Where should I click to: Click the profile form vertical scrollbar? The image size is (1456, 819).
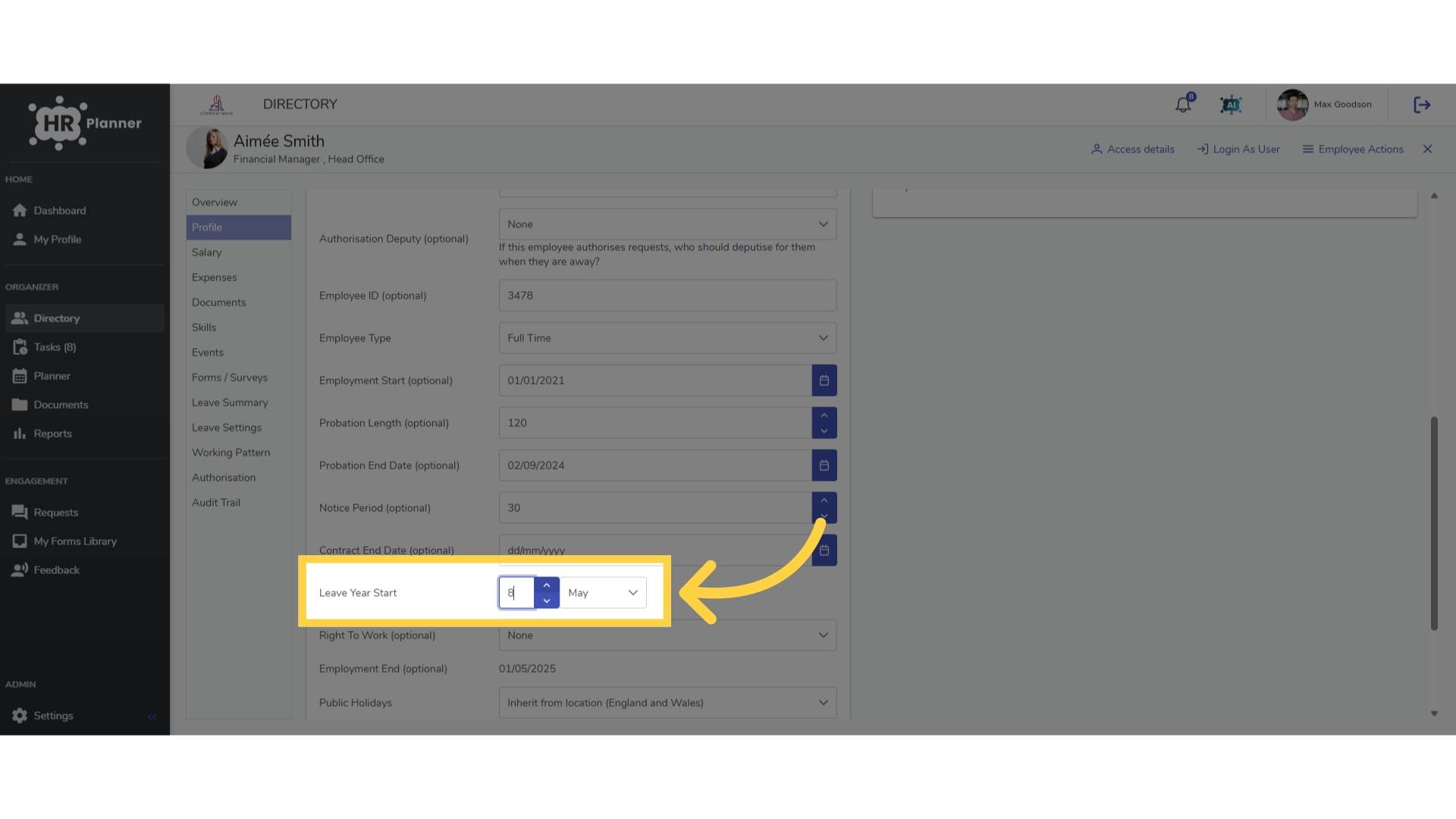click(x=1434, y=523)
